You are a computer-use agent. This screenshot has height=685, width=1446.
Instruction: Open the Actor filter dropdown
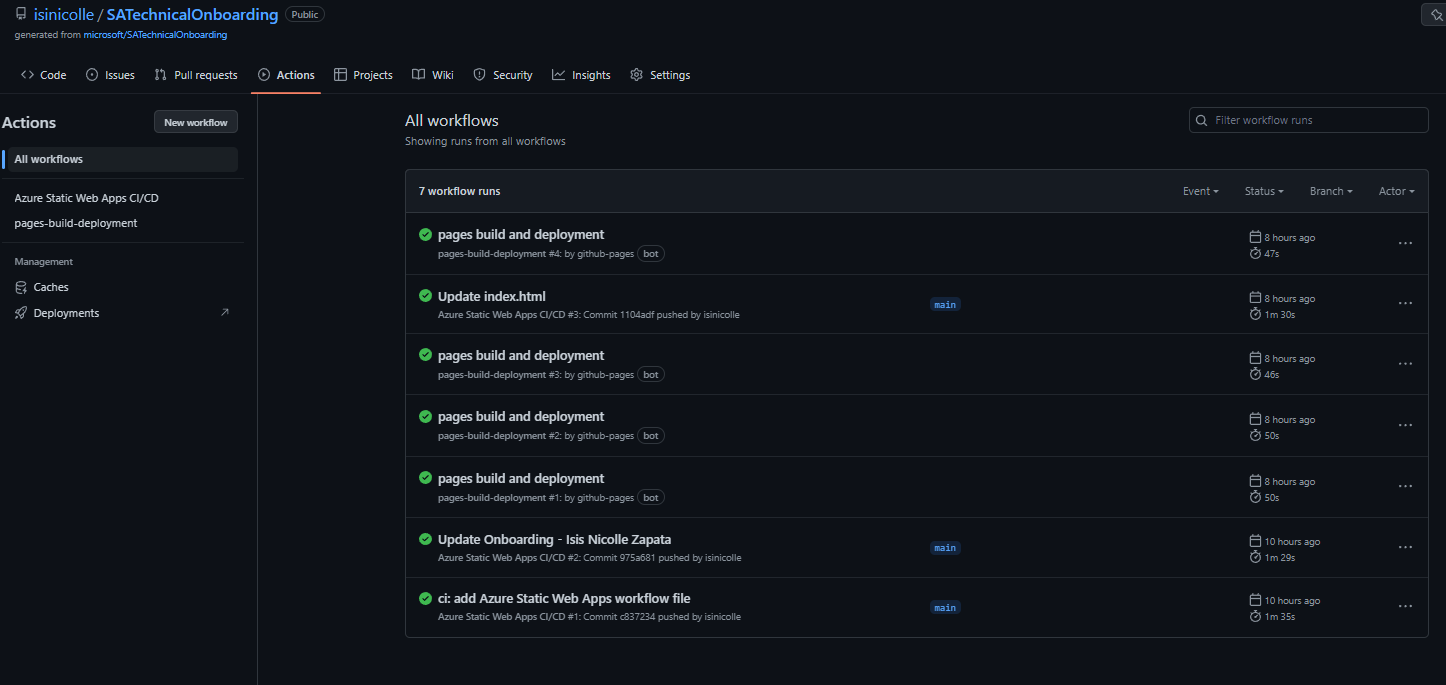click(1396, 191)
